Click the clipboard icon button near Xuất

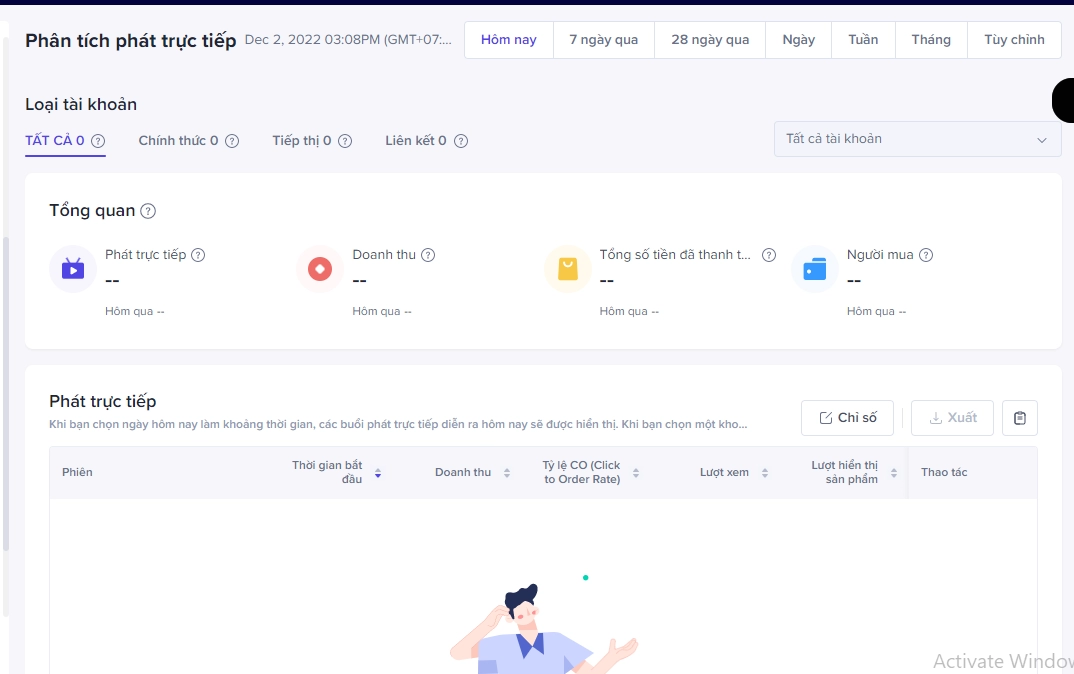click(x=1020, y=418)
